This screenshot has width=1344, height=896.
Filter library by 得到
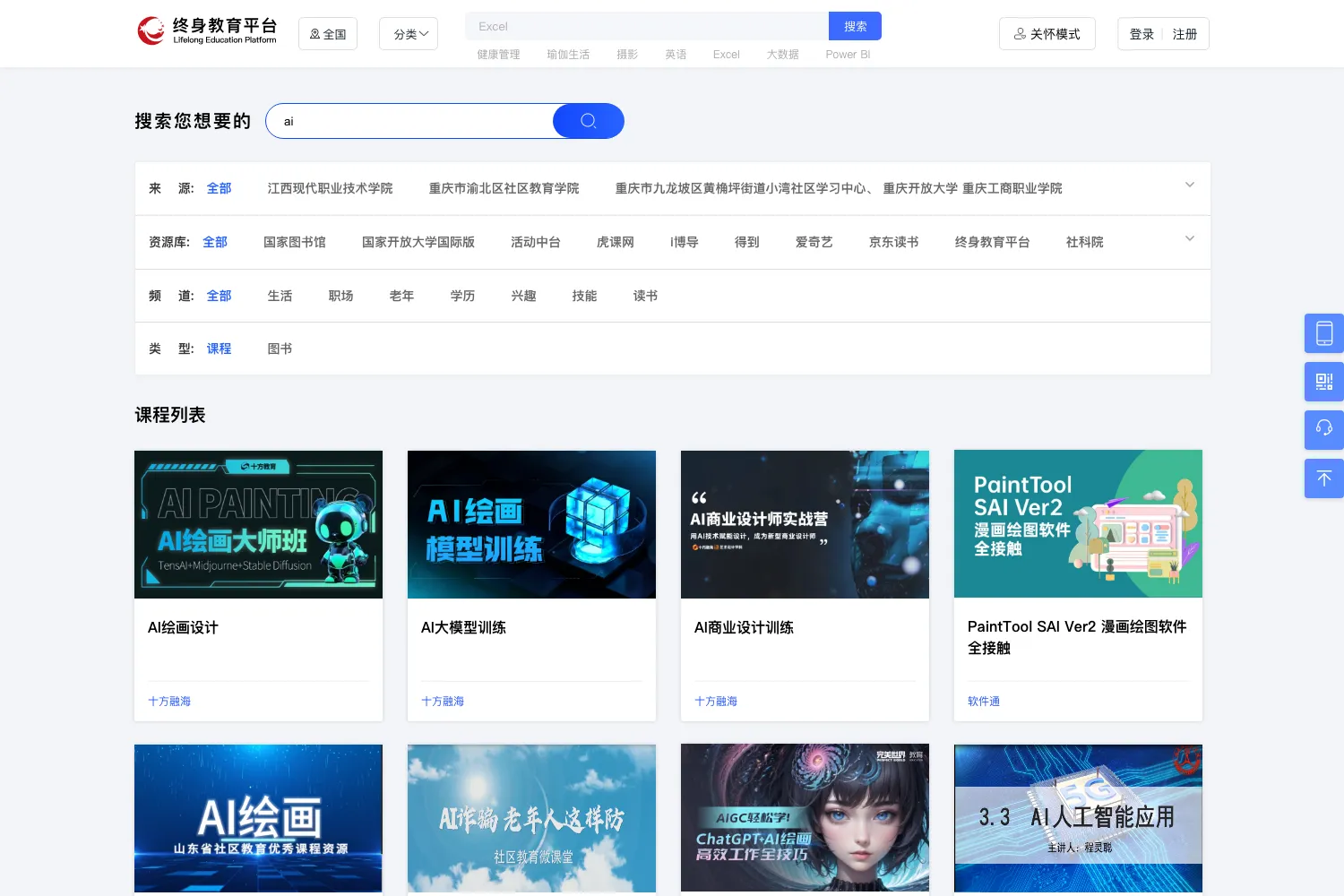point(747,242)
